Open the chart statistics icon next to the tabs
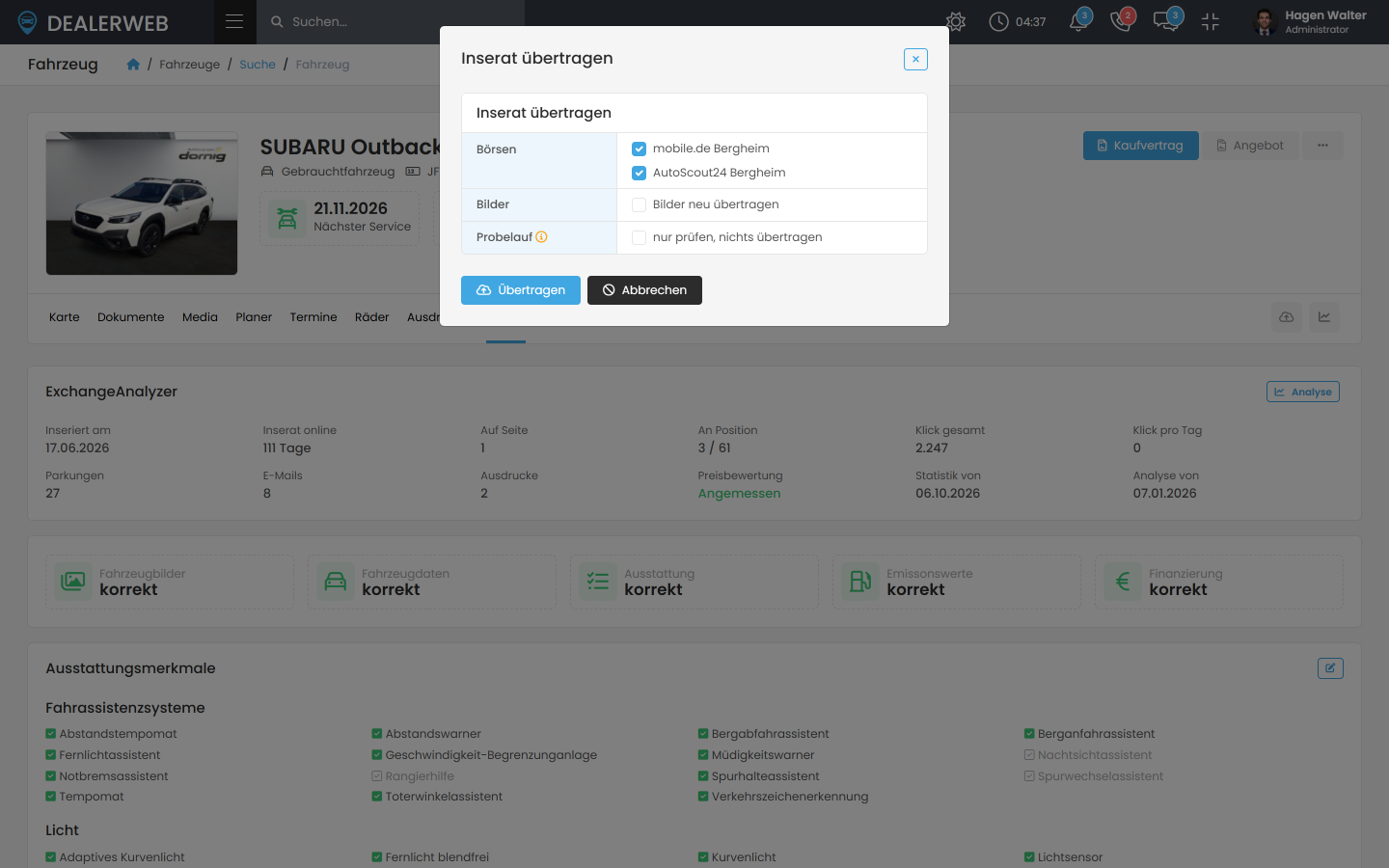Image resolution: width=1389 pixels, height=868 pixels. [x=1324, y=317]
